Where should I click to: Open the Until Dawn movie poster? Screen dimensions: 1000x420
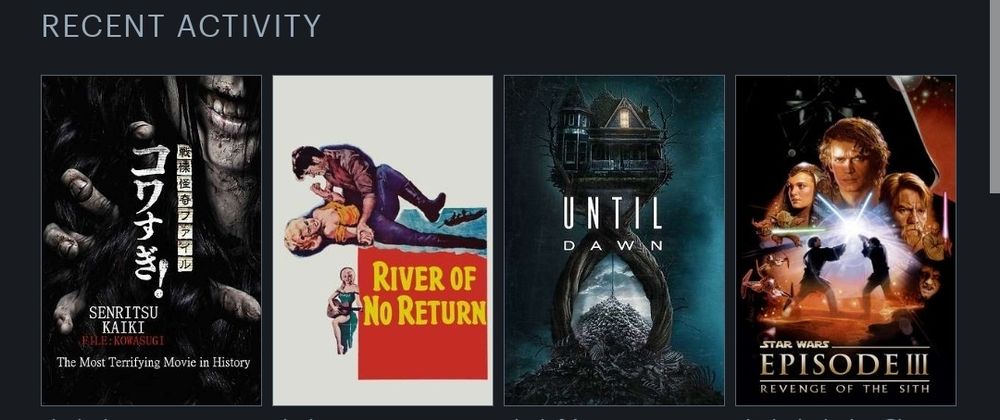[x=614, y=240]
